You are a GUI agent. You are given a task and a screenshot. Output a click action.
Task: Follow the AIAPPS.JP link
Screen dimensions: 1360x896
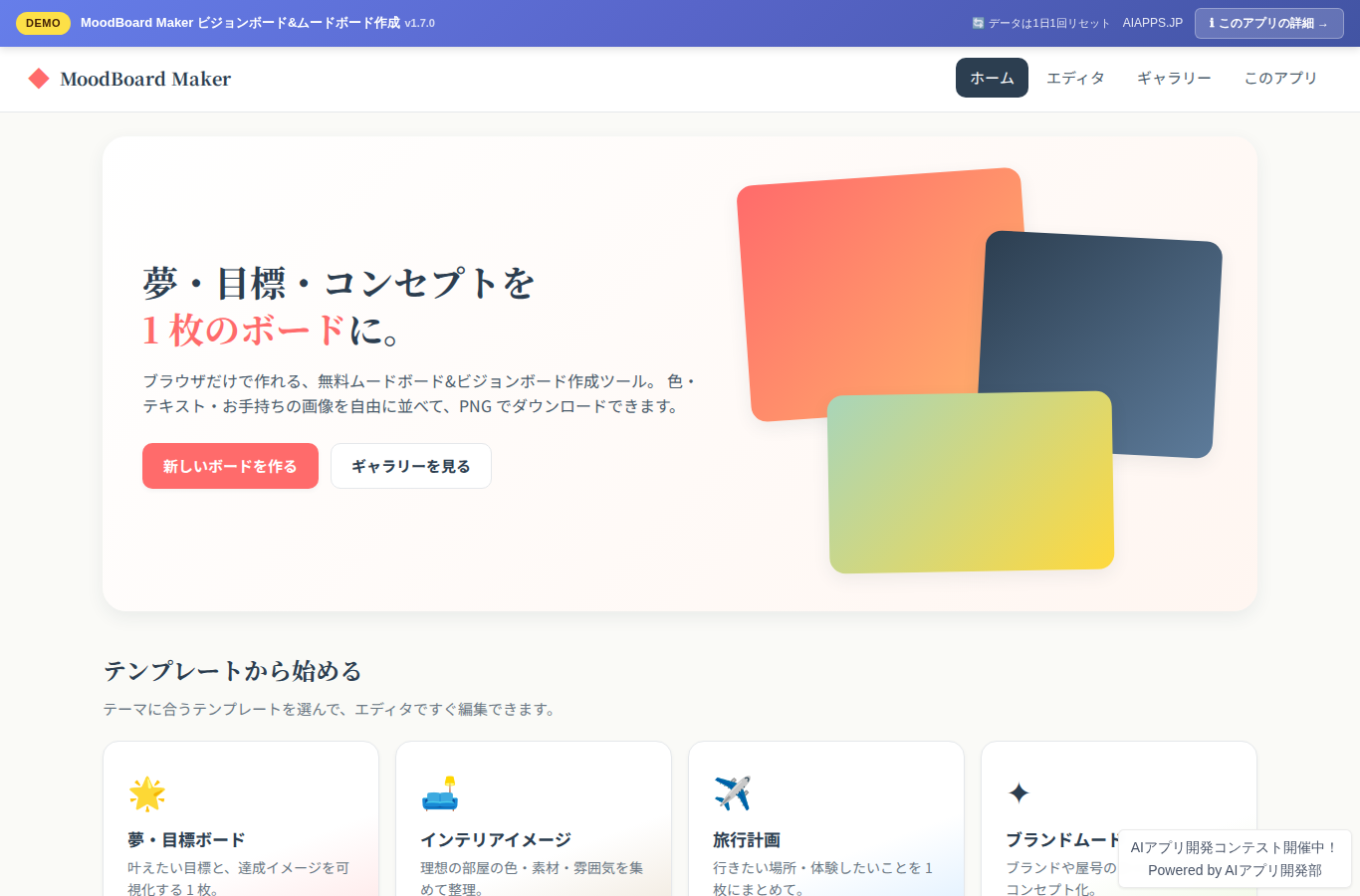[1153, 23]
